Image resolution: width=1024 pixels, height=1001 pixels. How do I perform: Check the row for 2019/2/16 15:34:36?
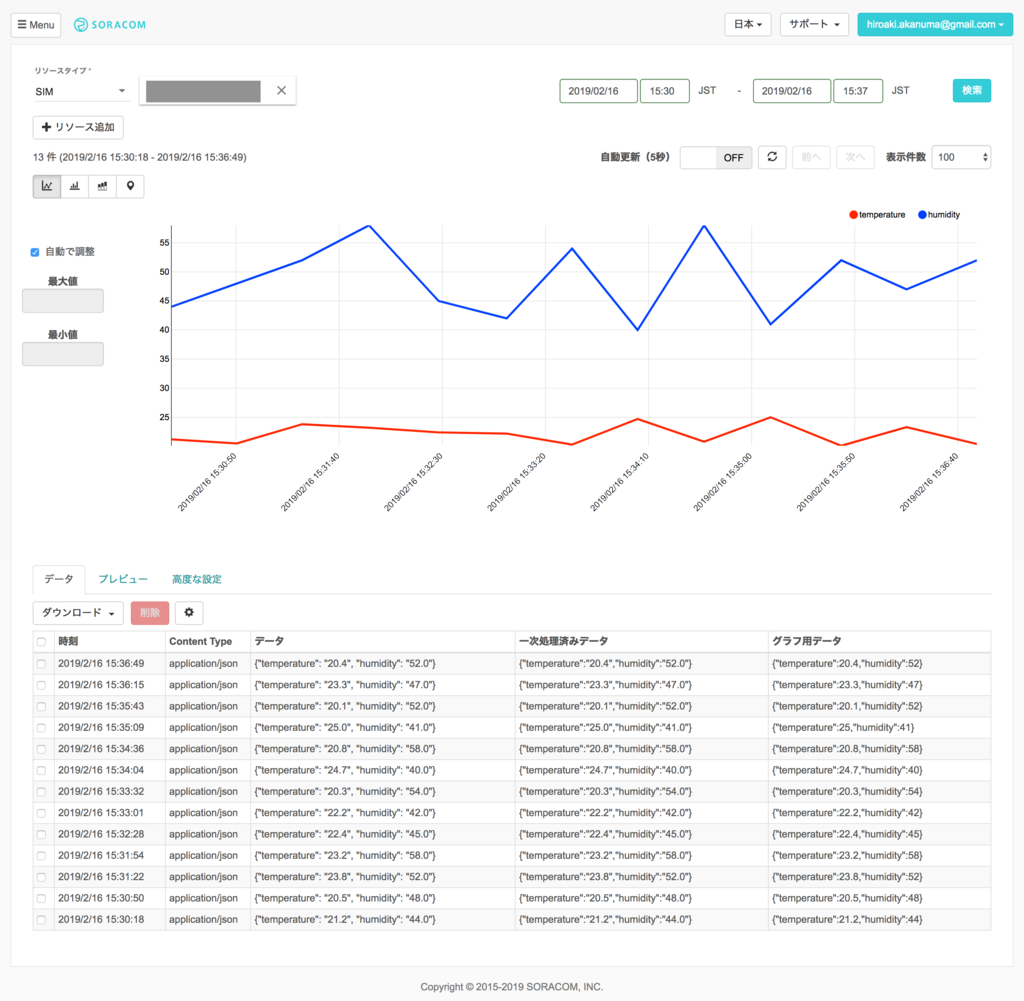(x=42, y=749)
